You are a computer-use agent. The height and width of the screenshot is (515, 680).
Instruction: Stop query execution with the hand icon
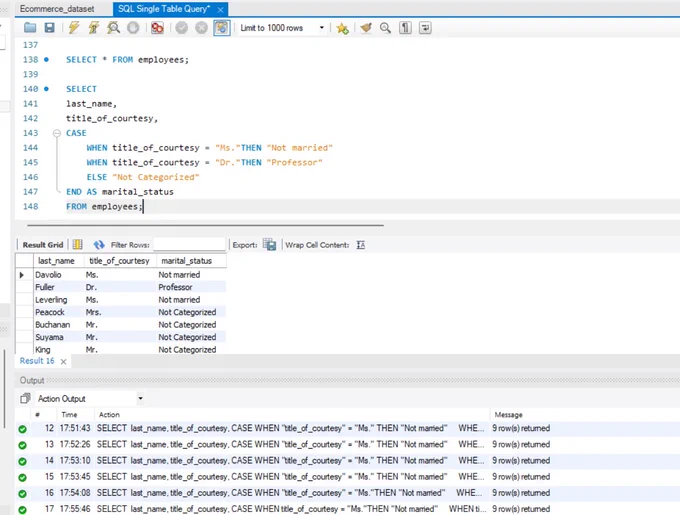(x=133, y=28)
